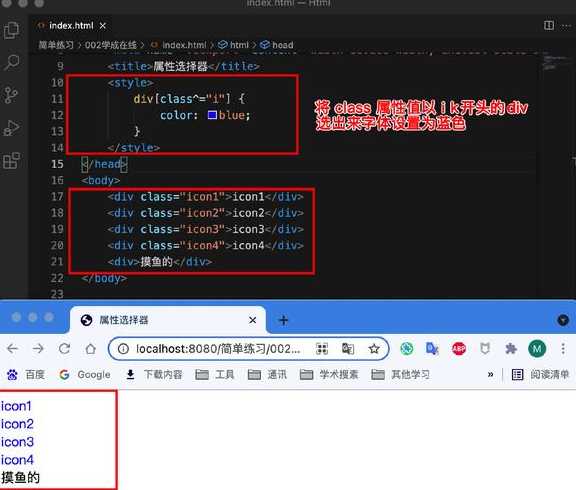Go back in the browser
Image resolution: width=576 pixels, height=490 pixels.
12,349
